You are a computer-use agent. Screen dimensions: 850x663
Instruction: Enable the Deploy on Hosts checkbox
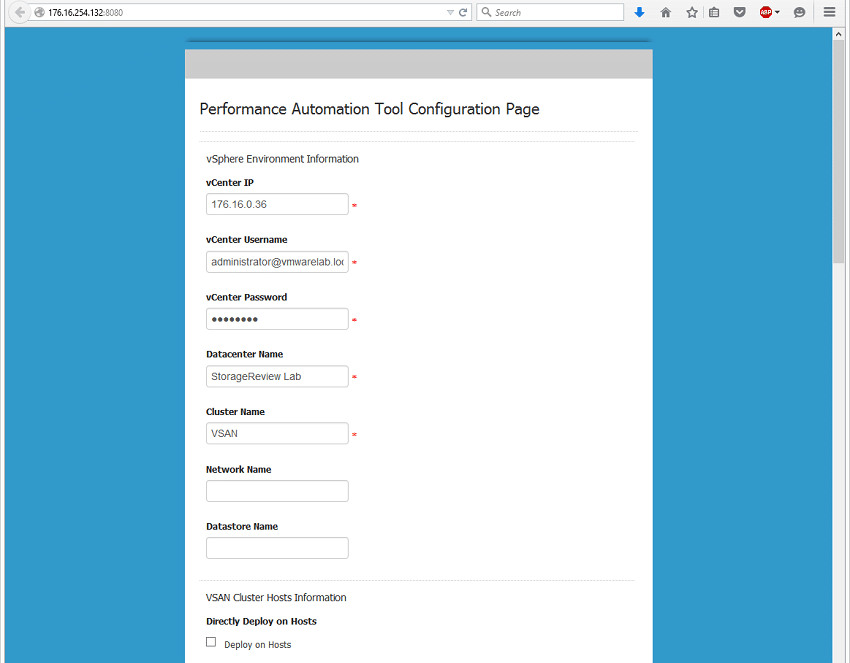(x=211, y=642)
